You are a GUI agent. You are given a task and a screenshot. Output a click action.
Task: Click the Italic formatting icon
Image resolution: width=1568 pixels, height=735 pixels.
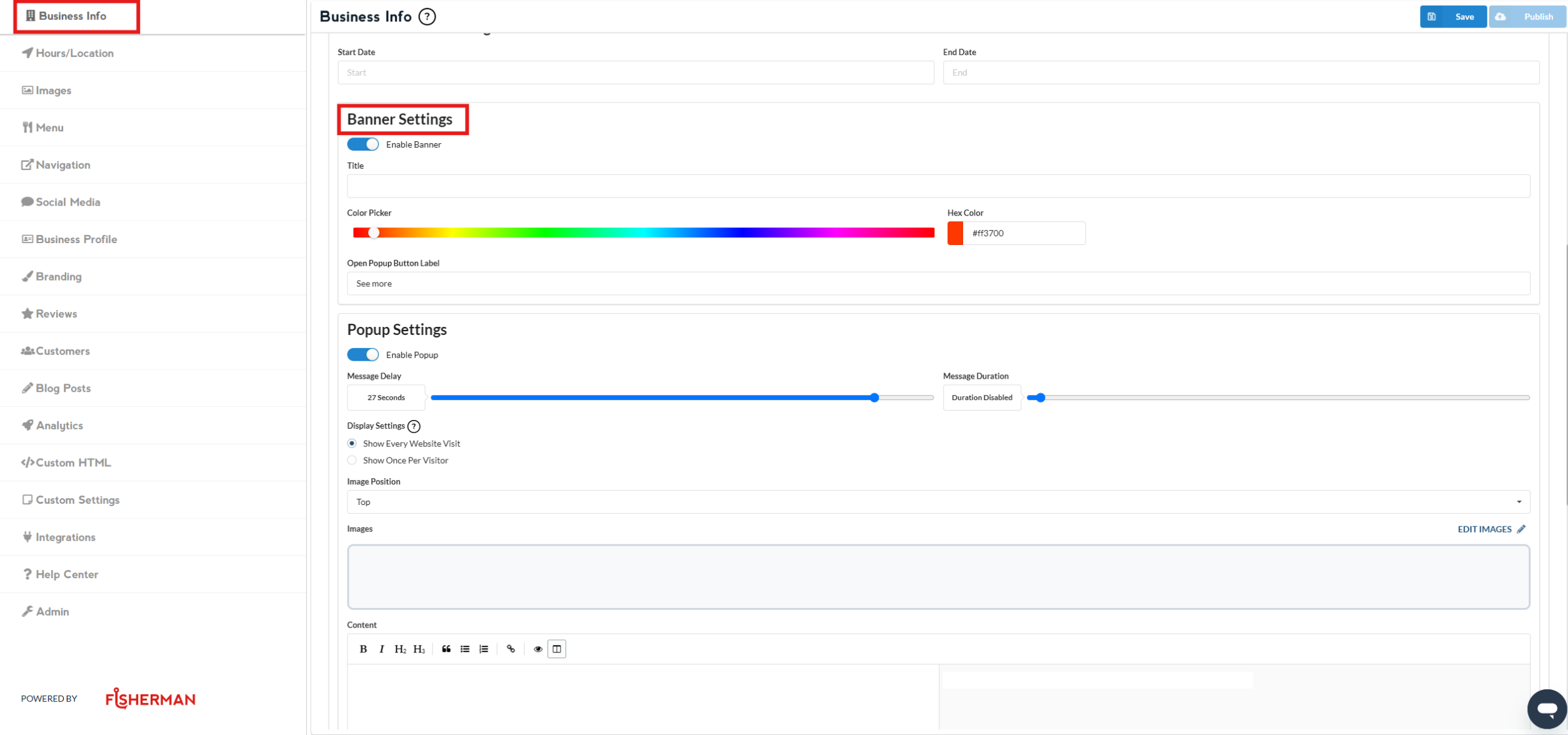[381, 649]
